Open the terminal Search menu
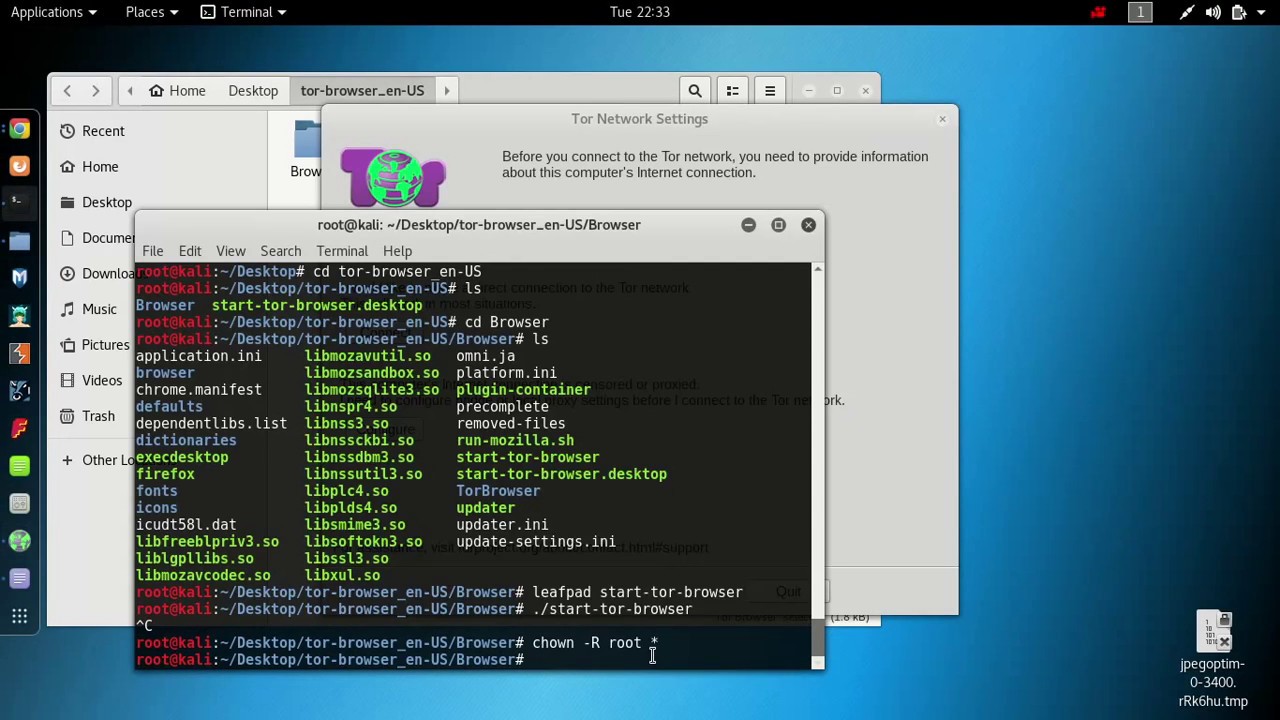The height and width of the screenshot is (720, 1280). [280, 251]
